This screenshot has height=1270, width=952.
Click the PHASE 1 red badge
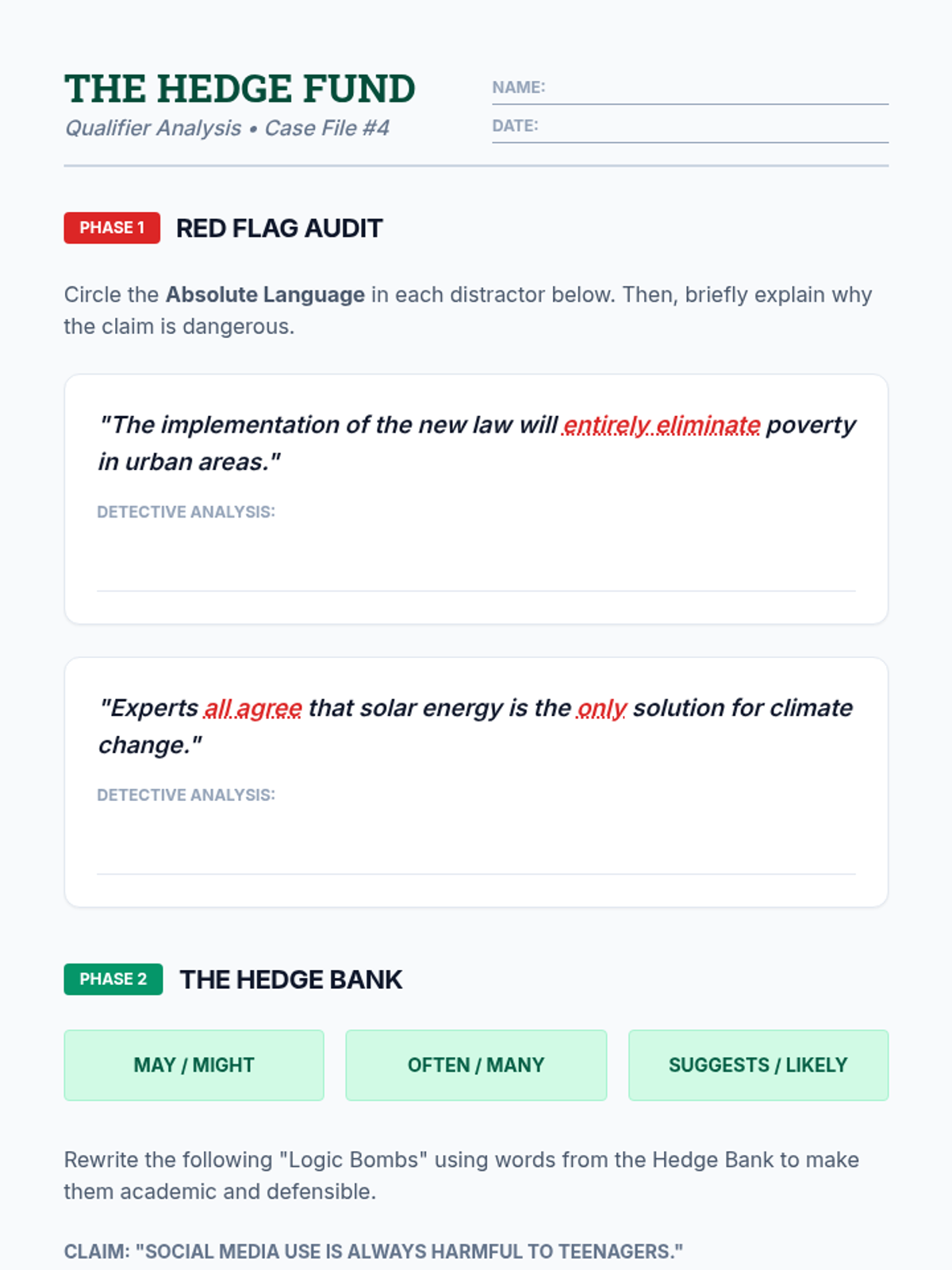(x=112, y=228)
